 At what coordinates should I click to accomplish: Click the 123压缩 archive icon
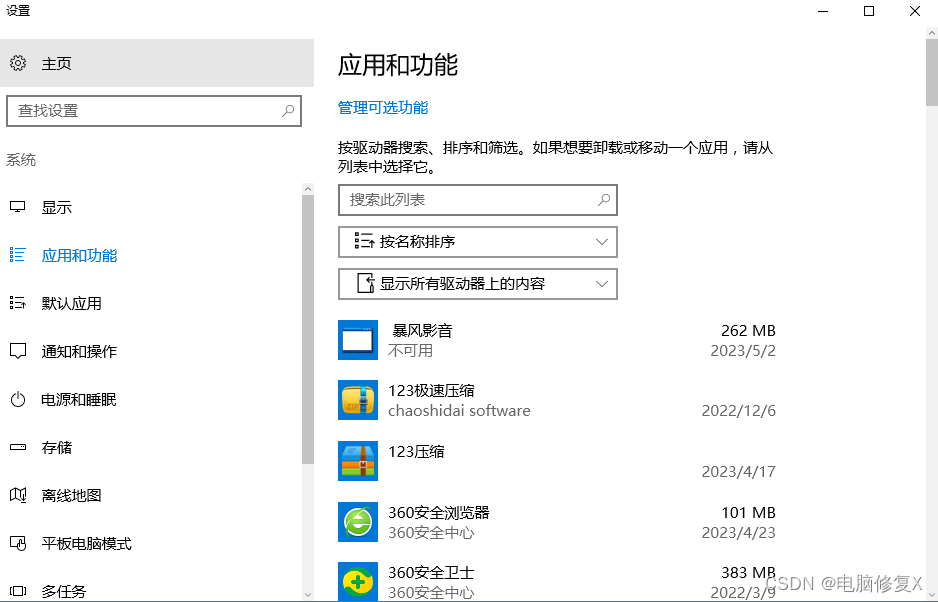tap(358, 461)
